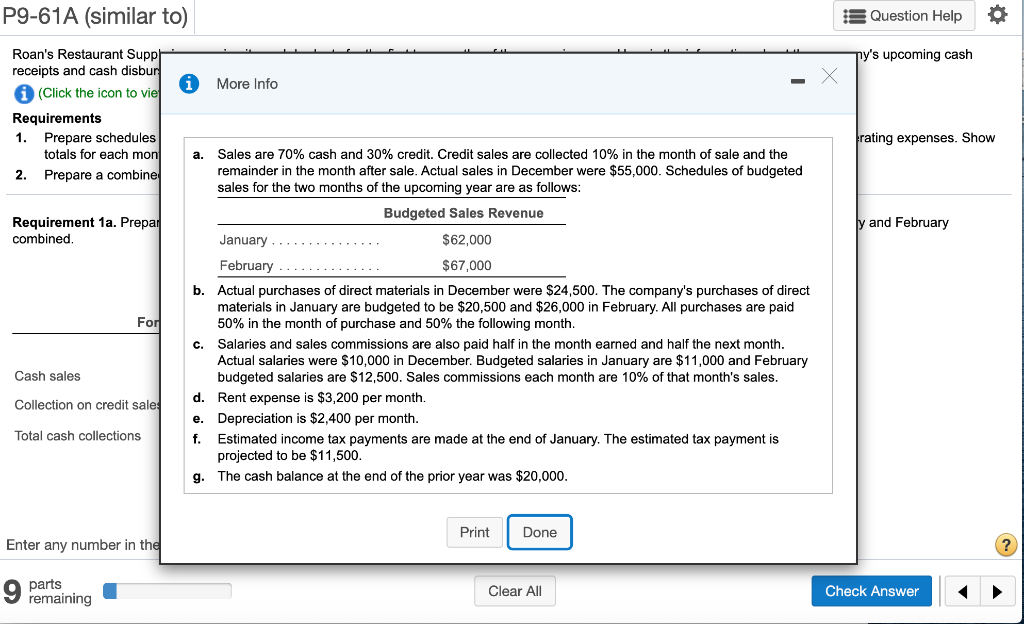Click the Print button

point(474,532)
